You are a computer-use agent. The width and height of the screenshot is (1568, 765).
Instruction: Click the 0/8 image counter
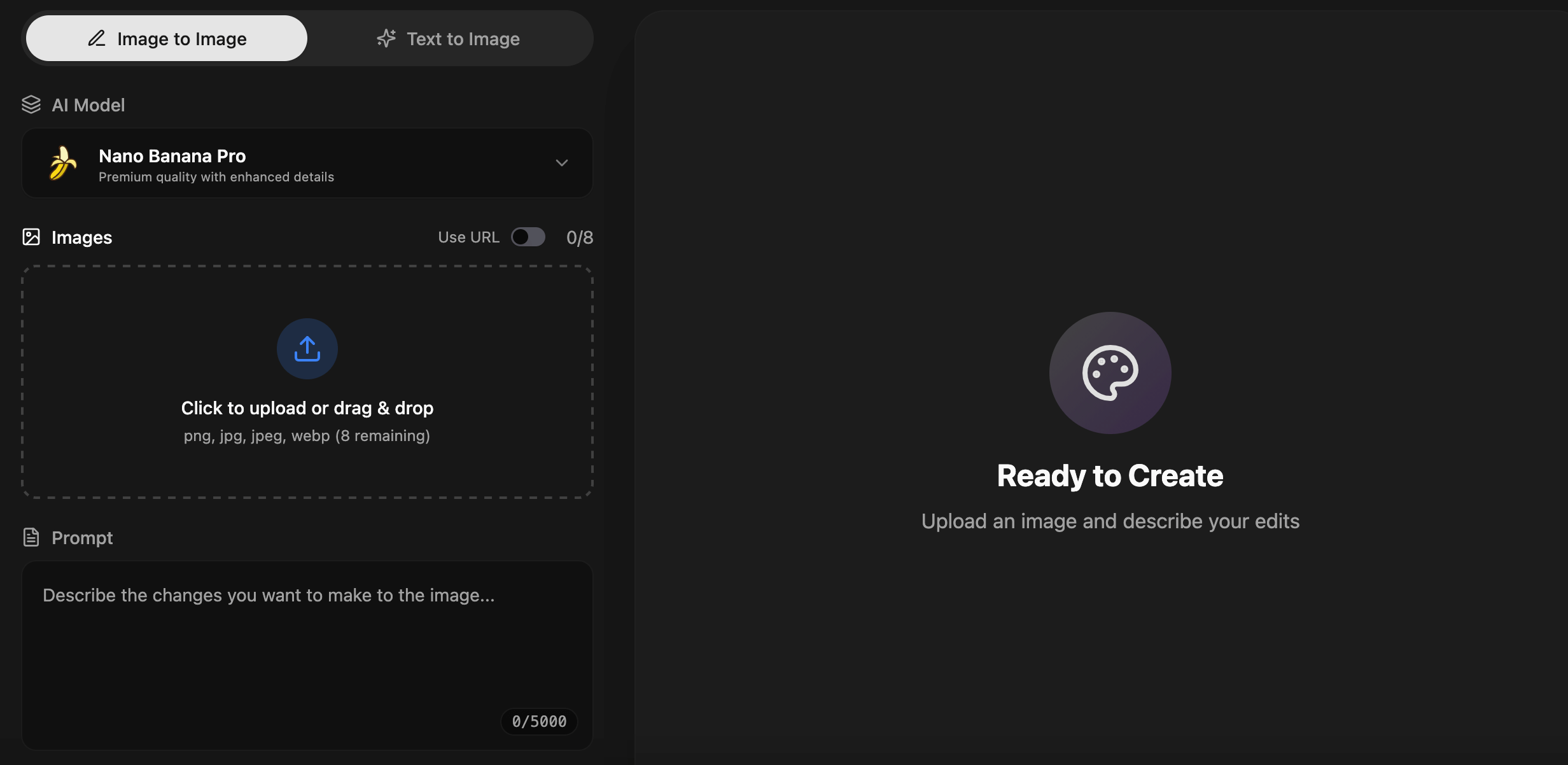click(579, 237)
